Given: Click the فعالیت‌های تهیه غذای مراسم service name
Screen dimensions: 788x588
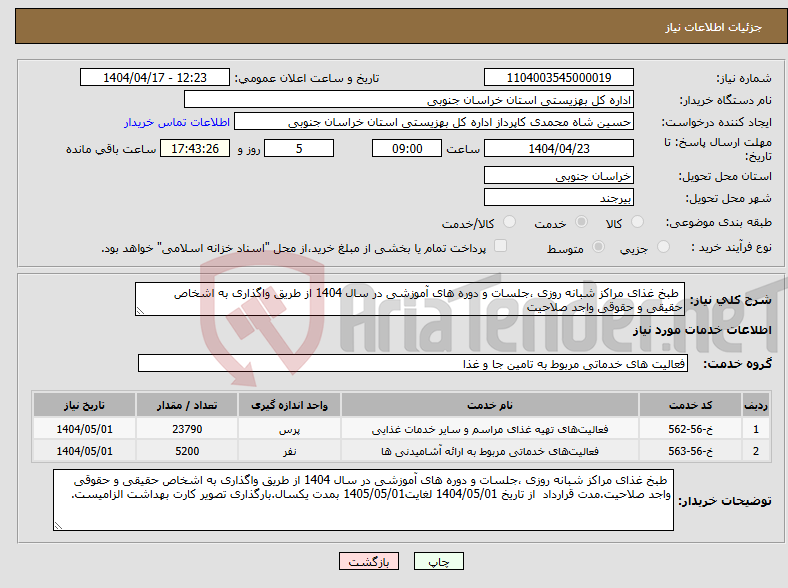Looking at the screenshot, I should click(x=490, y=429).
